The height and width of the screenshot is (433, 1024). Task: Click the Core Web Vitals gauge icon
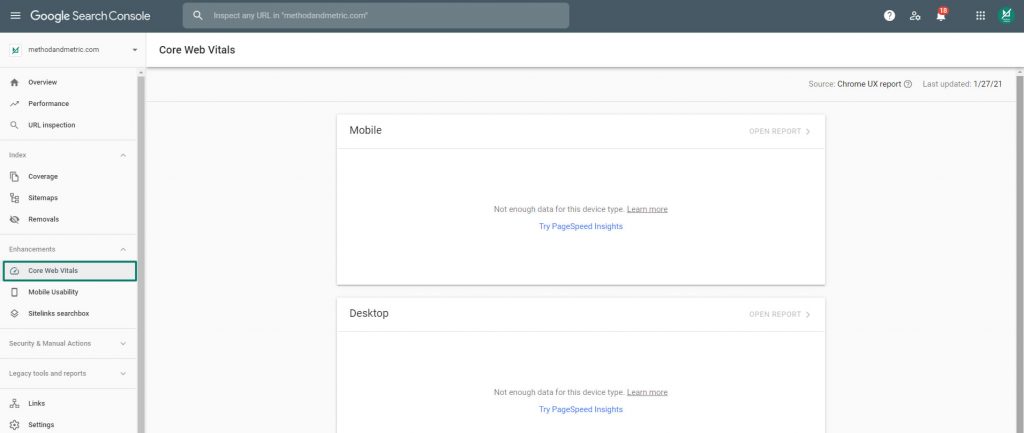point(14,270)
